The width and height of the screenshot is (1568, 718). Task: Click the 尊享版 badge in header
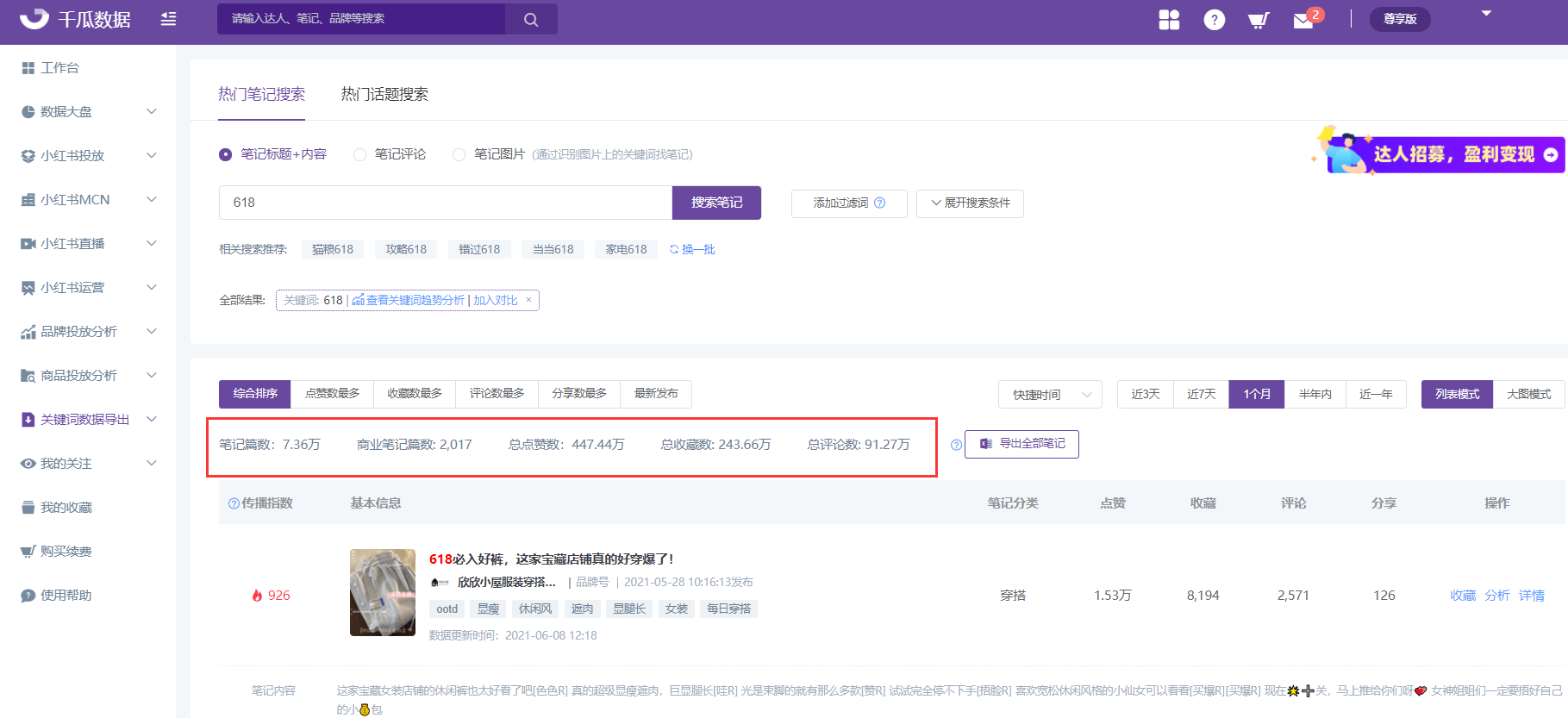coord(1400,19)
